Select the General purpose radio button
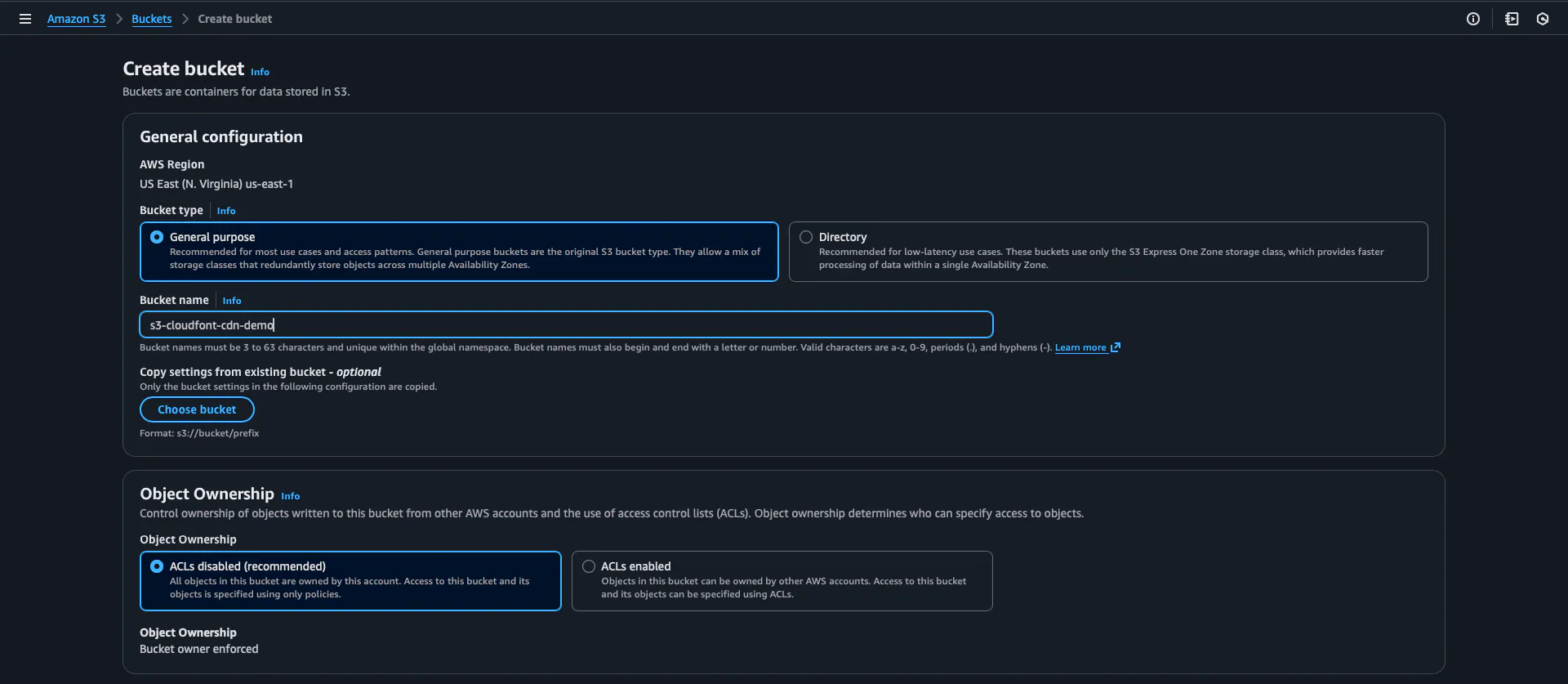The width and height of the screenshot is (1568, 684). [157, 237]
